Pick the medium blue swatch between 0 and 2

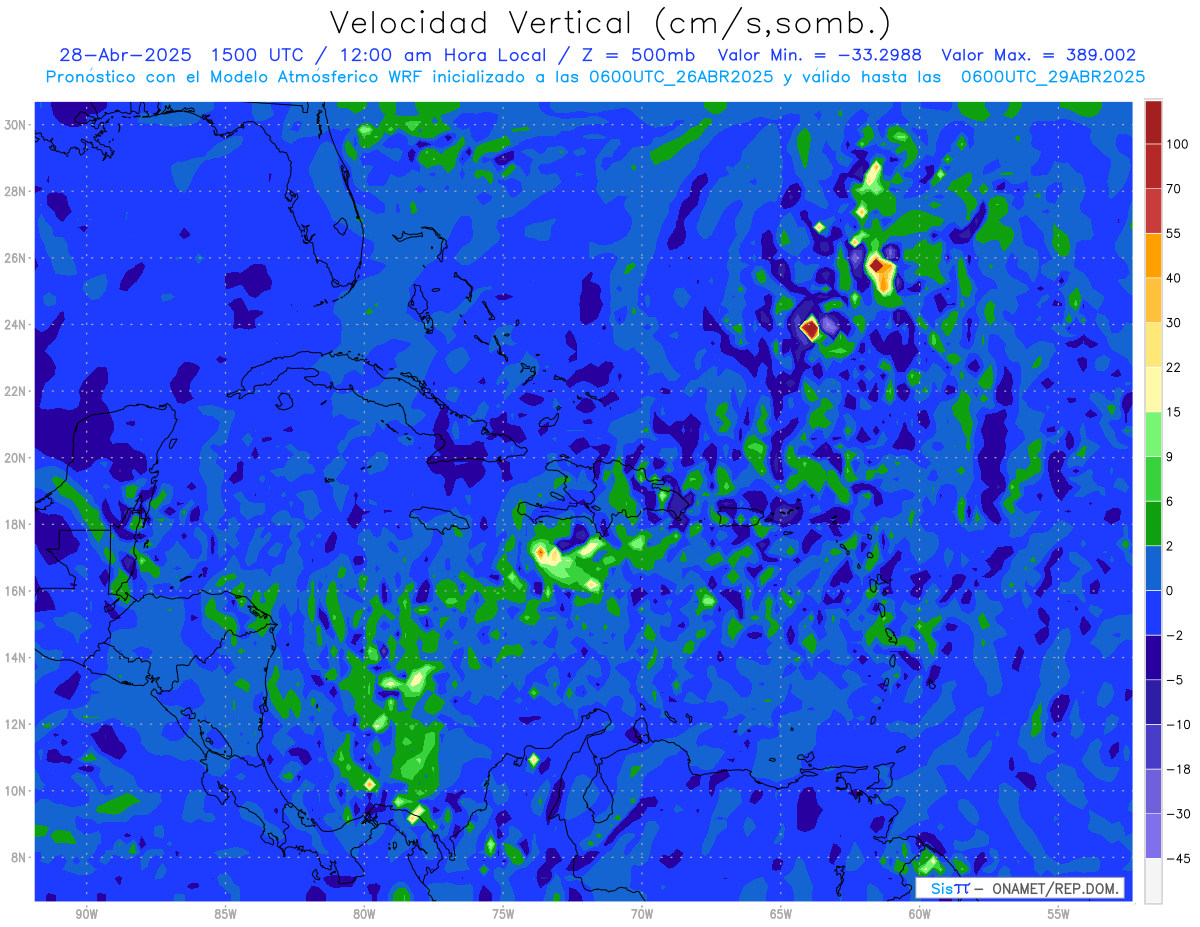coord(1154,566)
